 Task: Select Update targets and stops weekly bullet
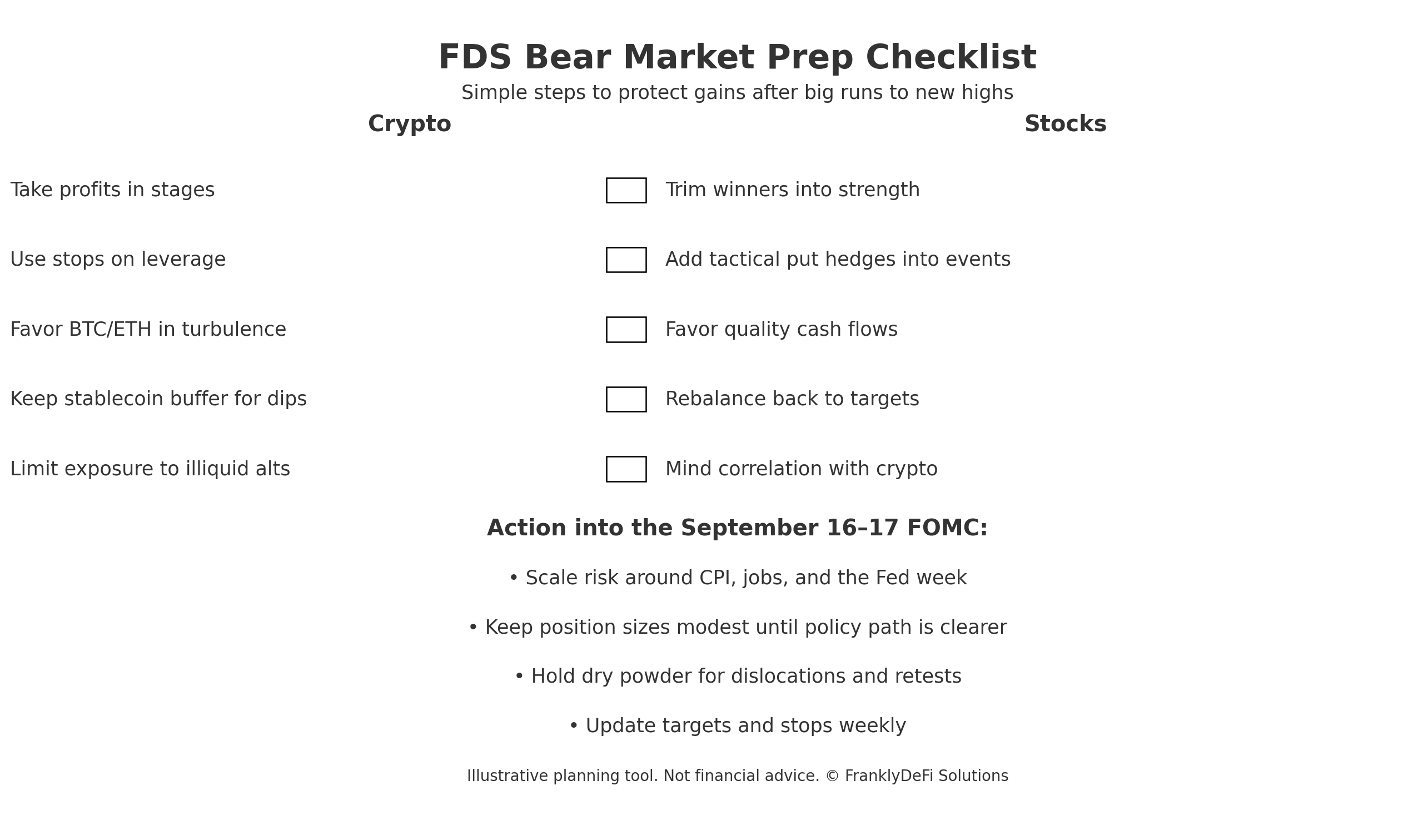(x=737, y=725)
